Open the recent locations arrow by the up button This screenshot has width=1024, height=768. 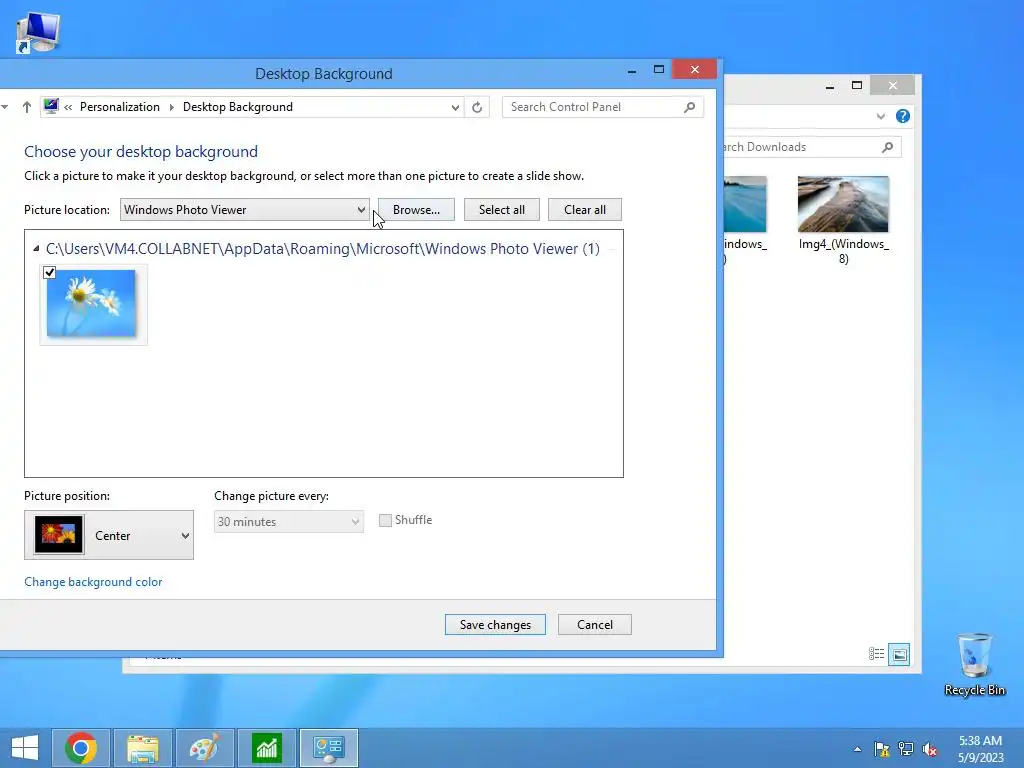coord(5,106)
